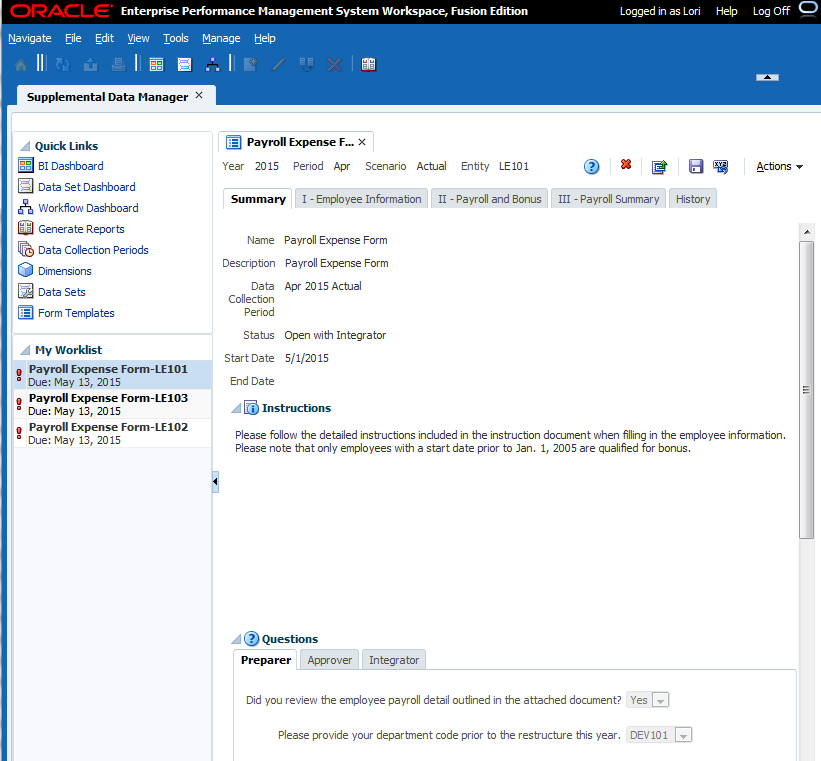Collapse the Quick Links panel
This screenshot has width=821, height=761.
pos(25,146)
